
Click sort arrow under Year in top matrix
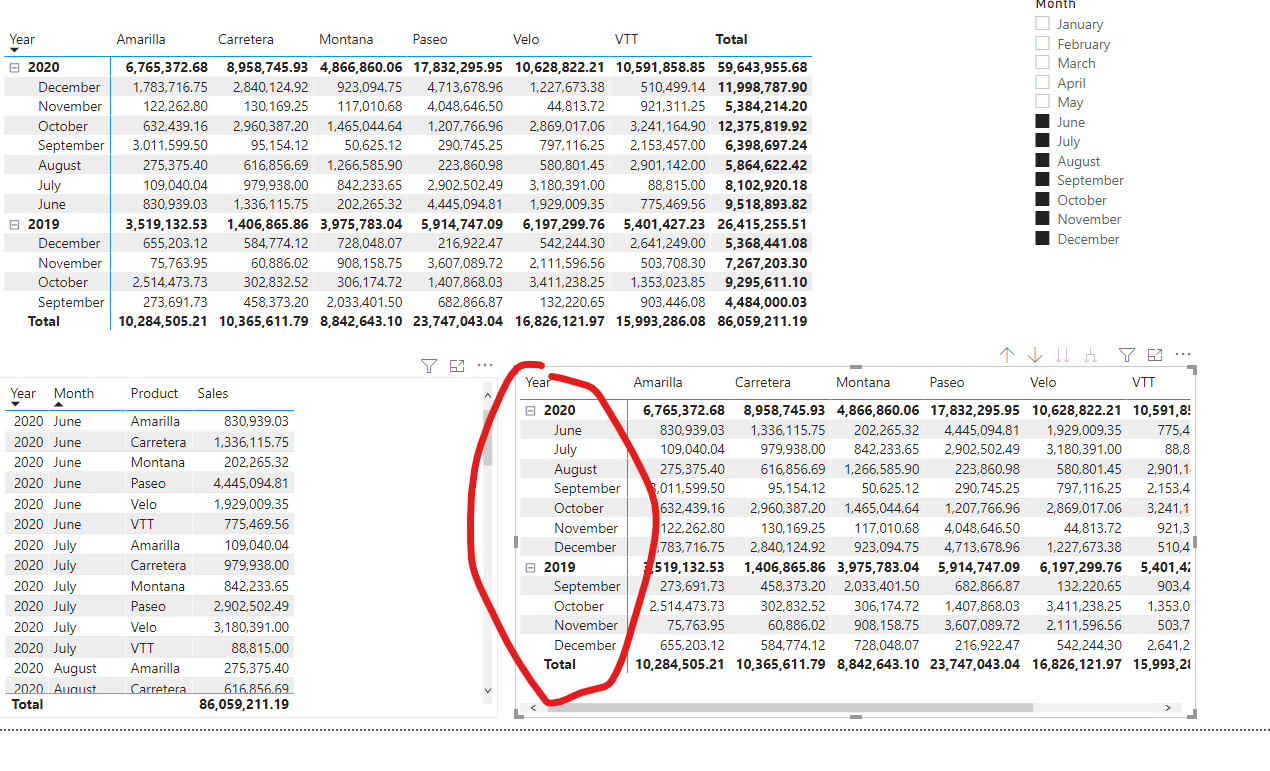tap(15, 49)
